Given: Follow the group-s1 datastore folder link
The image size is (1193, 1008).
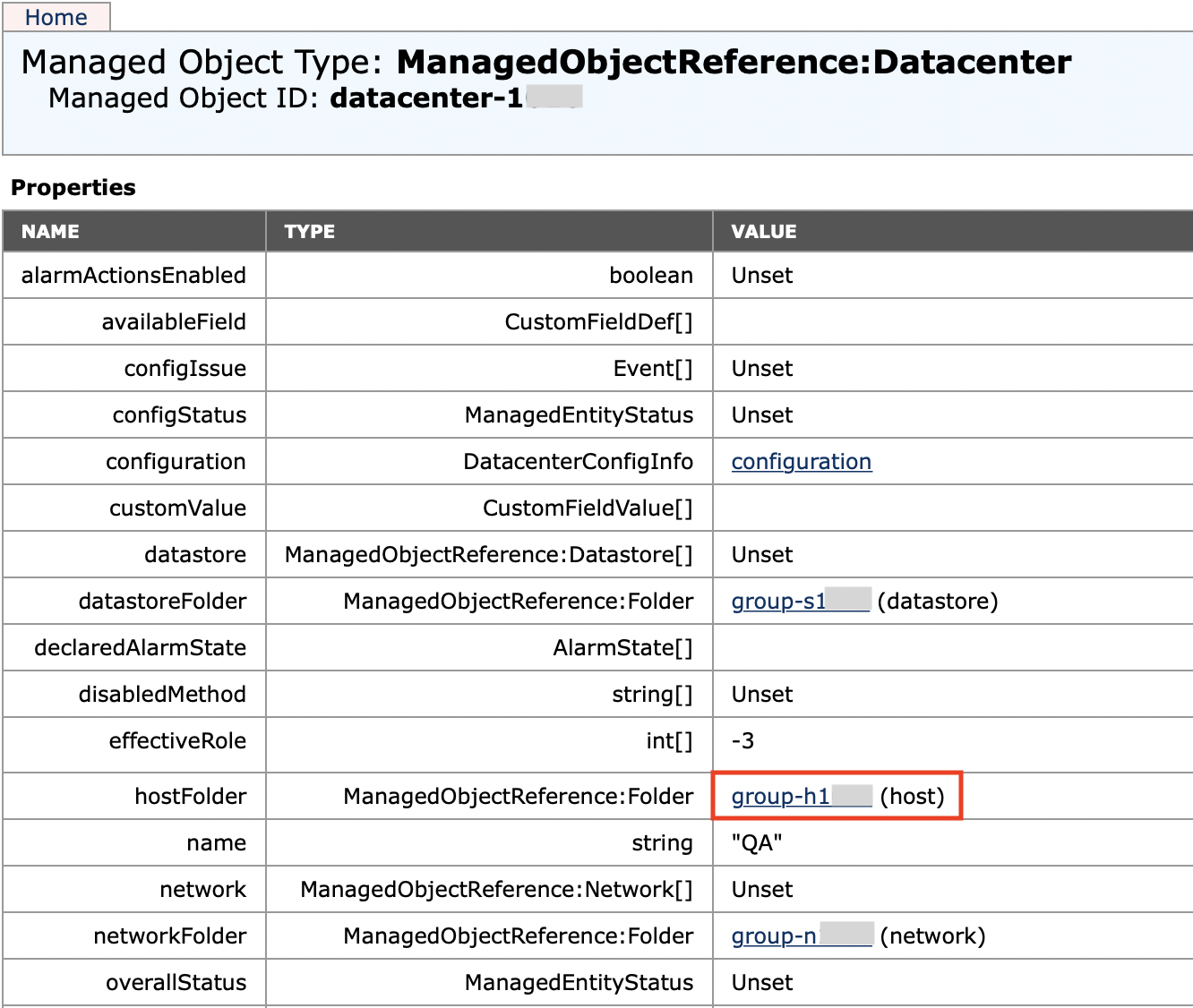Looking at the screenshot, I should [778, 602].
